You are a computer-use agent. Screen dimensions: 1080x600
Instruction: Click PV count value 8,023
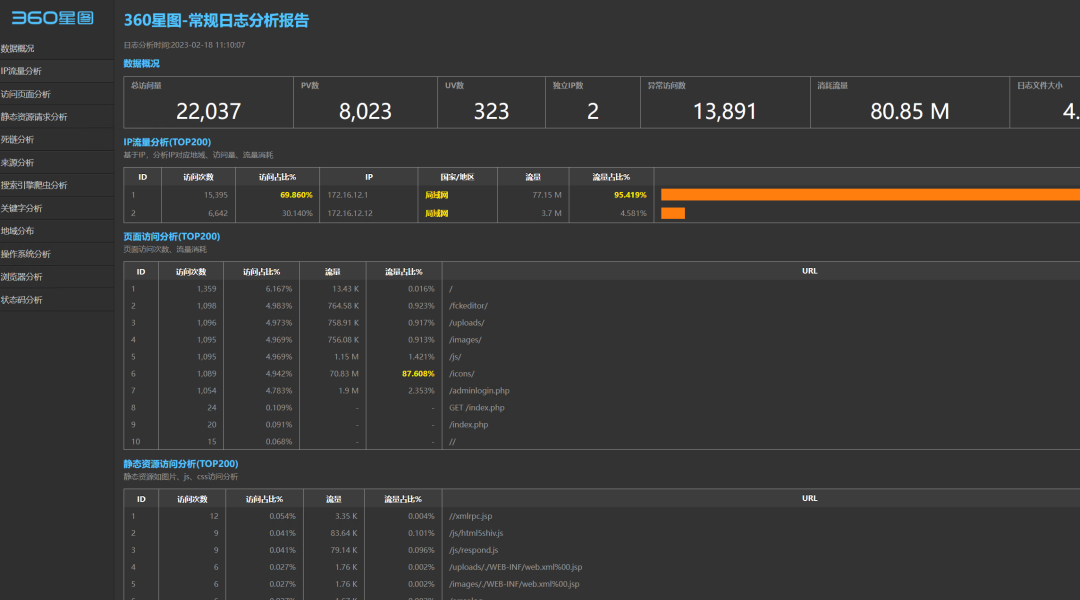click(365, 111)
